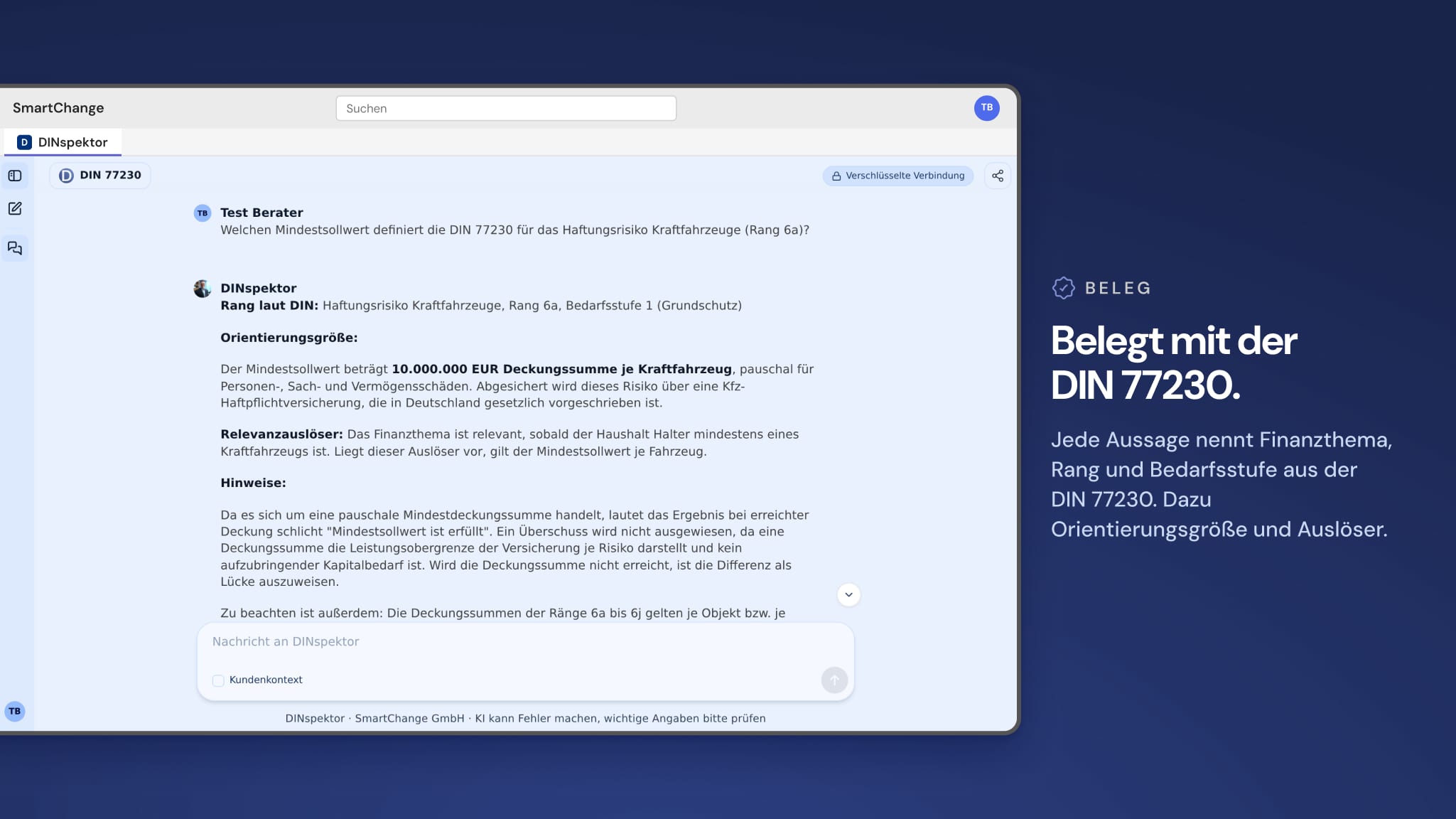Enable the Kundenkontext checkbox
The image size is (1456, 819).
point(218,680)
